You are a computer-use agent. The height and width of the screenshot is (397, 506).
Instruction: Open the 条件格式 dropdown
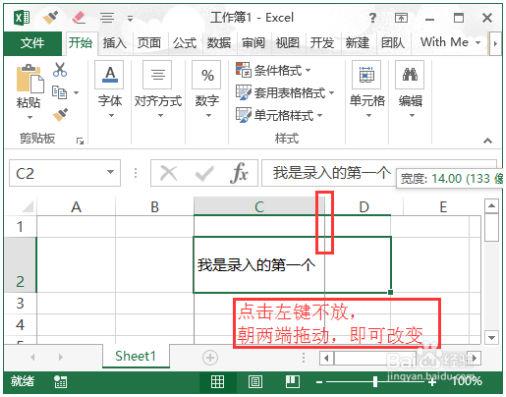(273, 70)
